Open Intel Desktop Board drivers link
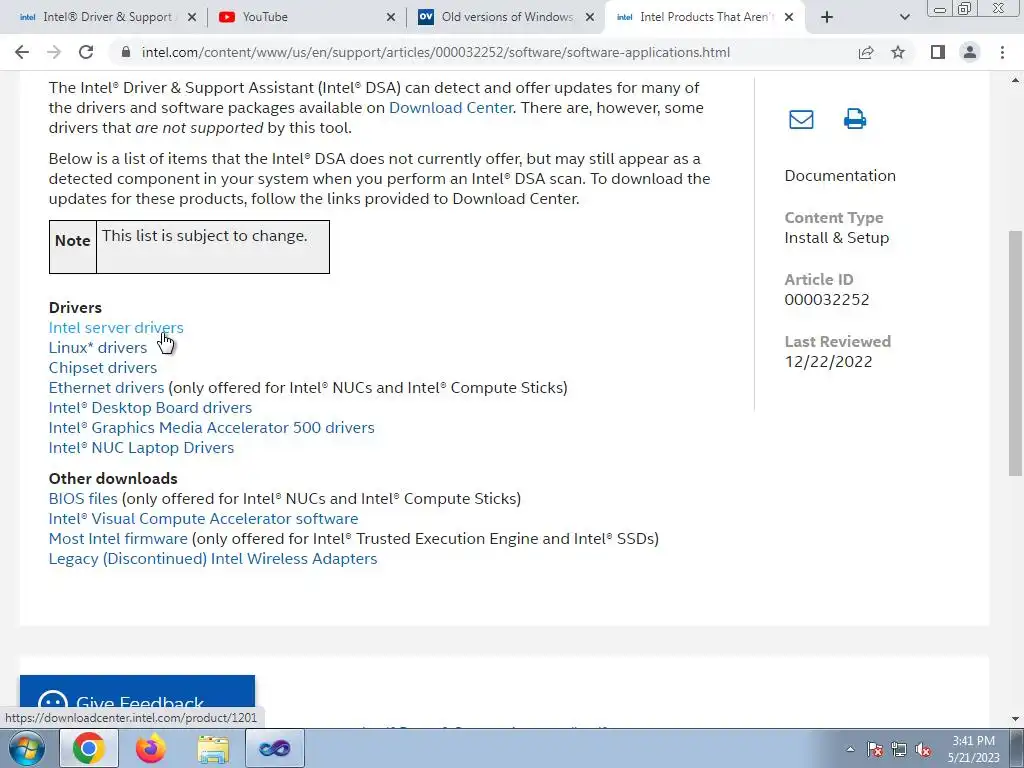Screen dimensions: 1024x768 click(x=150, y=408)
